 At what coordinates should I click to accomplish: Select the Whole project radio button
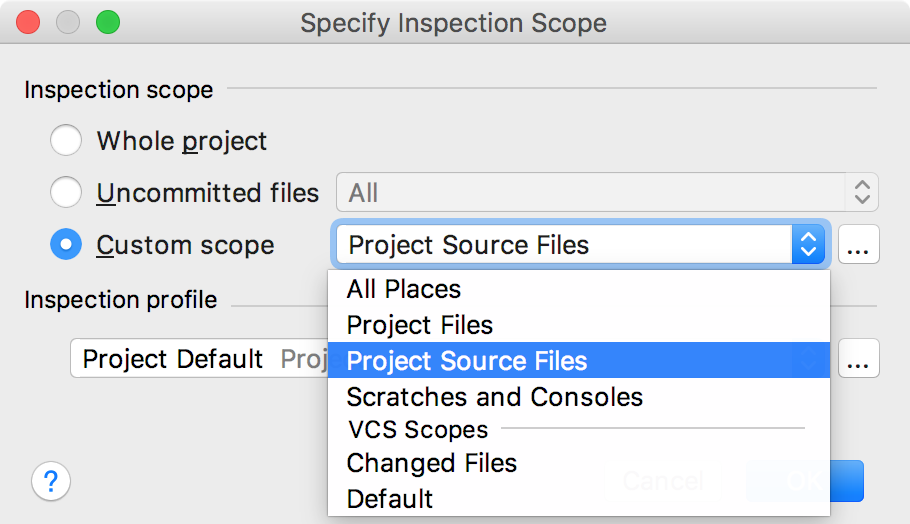click(x=66, y=140)
